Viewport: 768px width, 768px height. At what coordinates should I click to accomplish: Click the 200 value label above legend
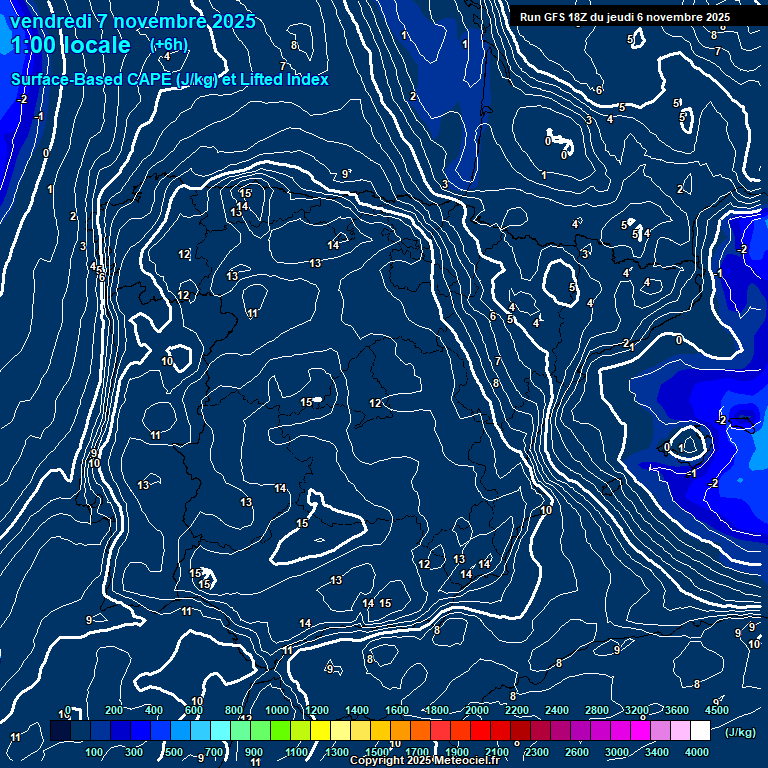click(x=114, y=710)
